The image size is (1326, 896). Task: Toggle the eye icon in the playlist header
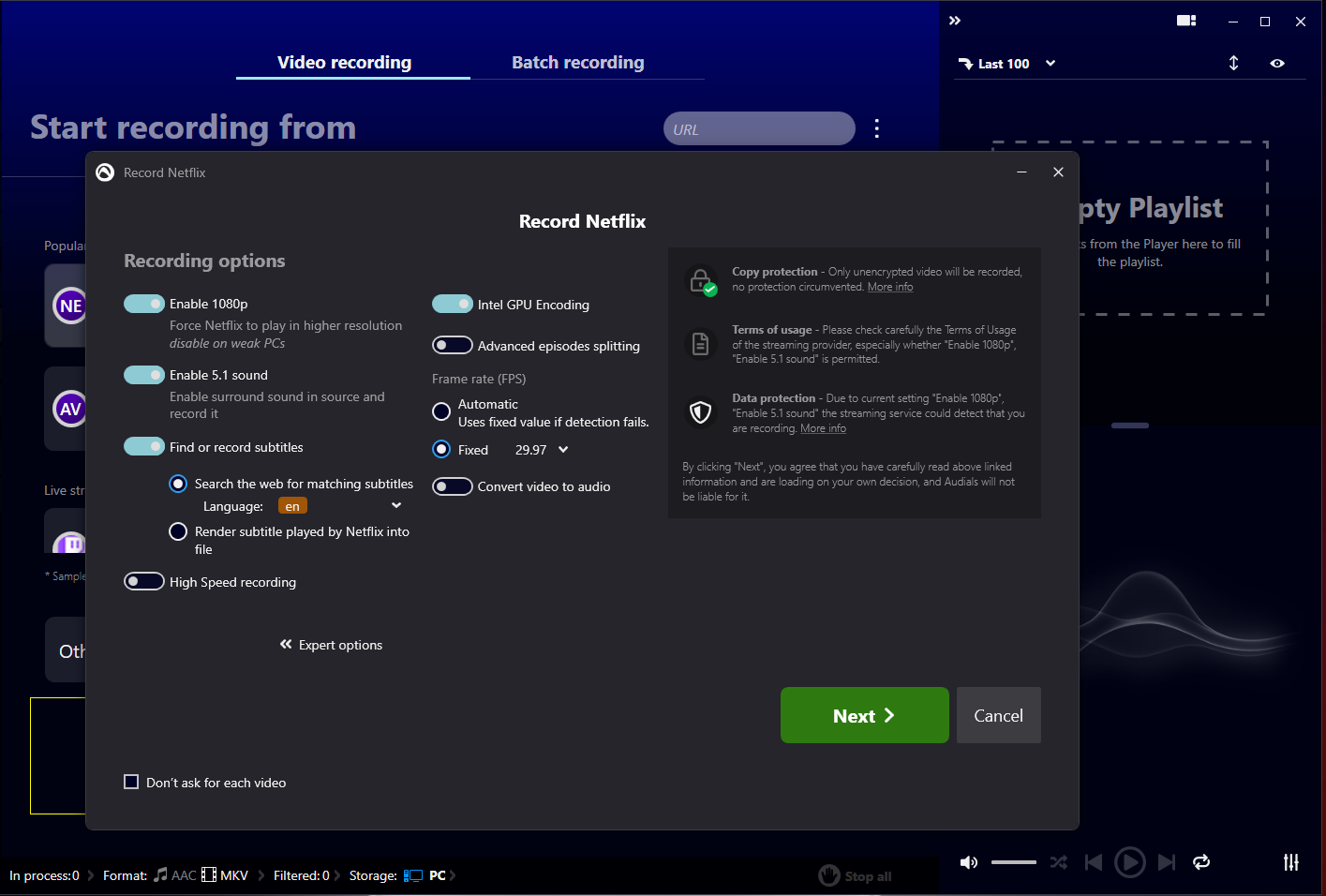tap(1277, 63)
